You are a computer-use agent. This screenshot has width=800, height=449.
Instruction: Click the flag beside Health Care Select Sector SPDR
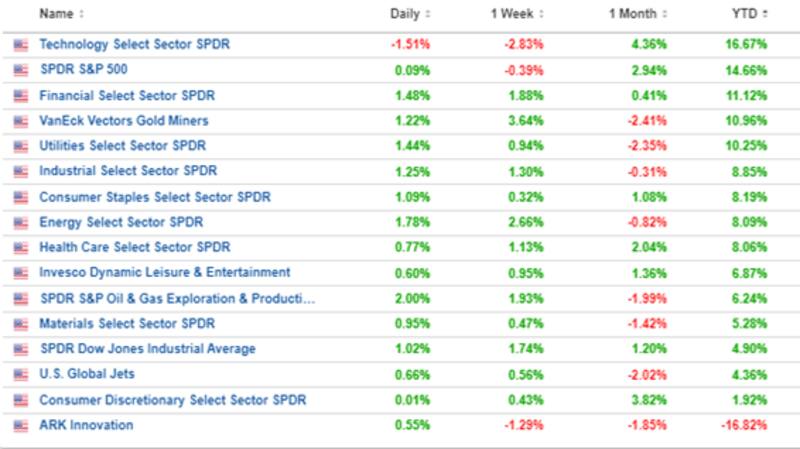(x=21, y=248)
